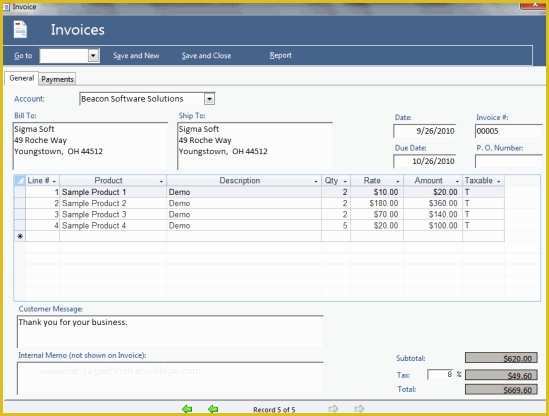
Task: Go to the first record green arrow
Action: coord(187,409)
